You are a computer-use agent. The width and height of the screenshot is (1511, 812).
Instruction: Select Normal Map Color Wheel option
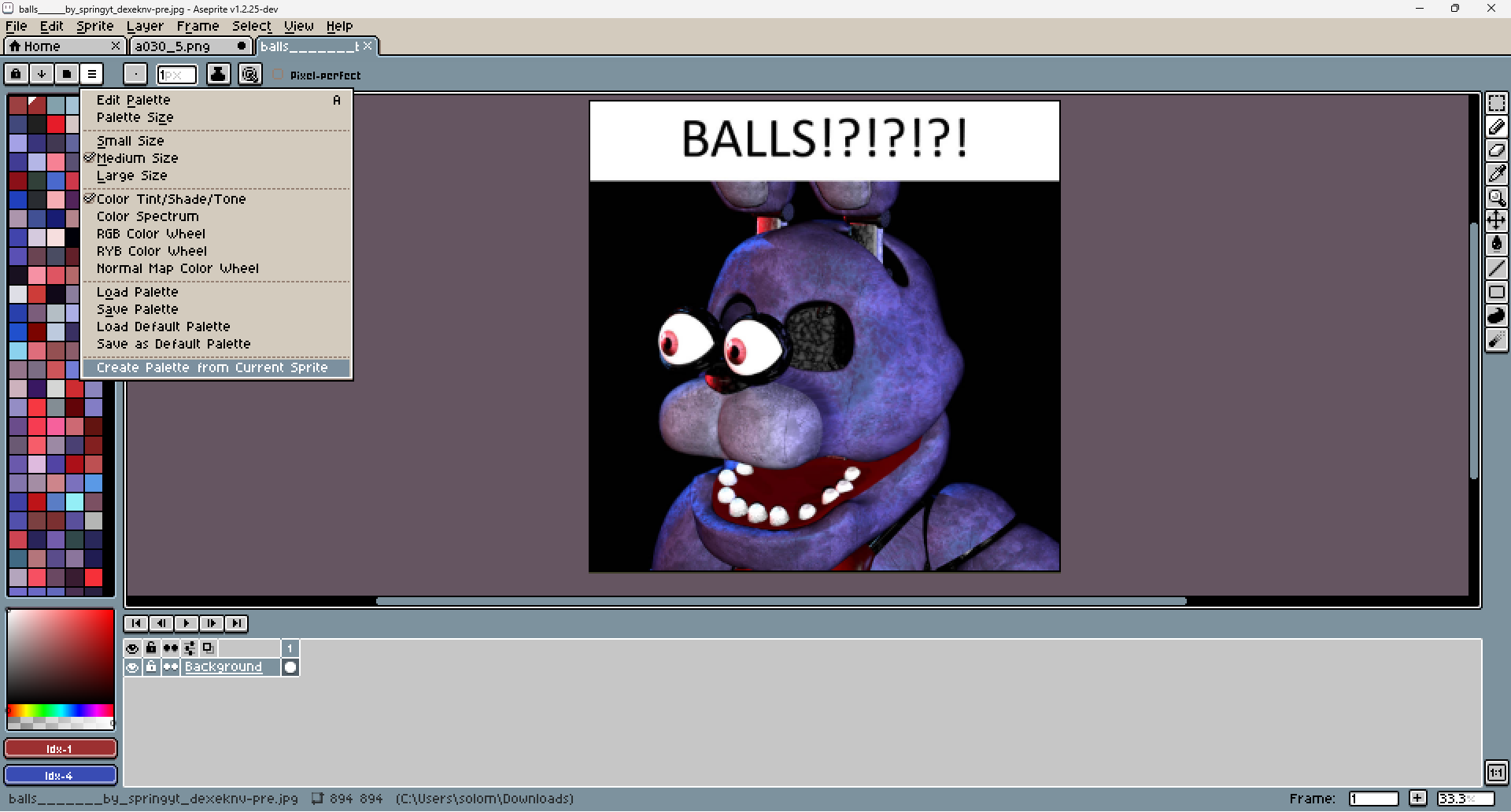(x=216, y=268)
